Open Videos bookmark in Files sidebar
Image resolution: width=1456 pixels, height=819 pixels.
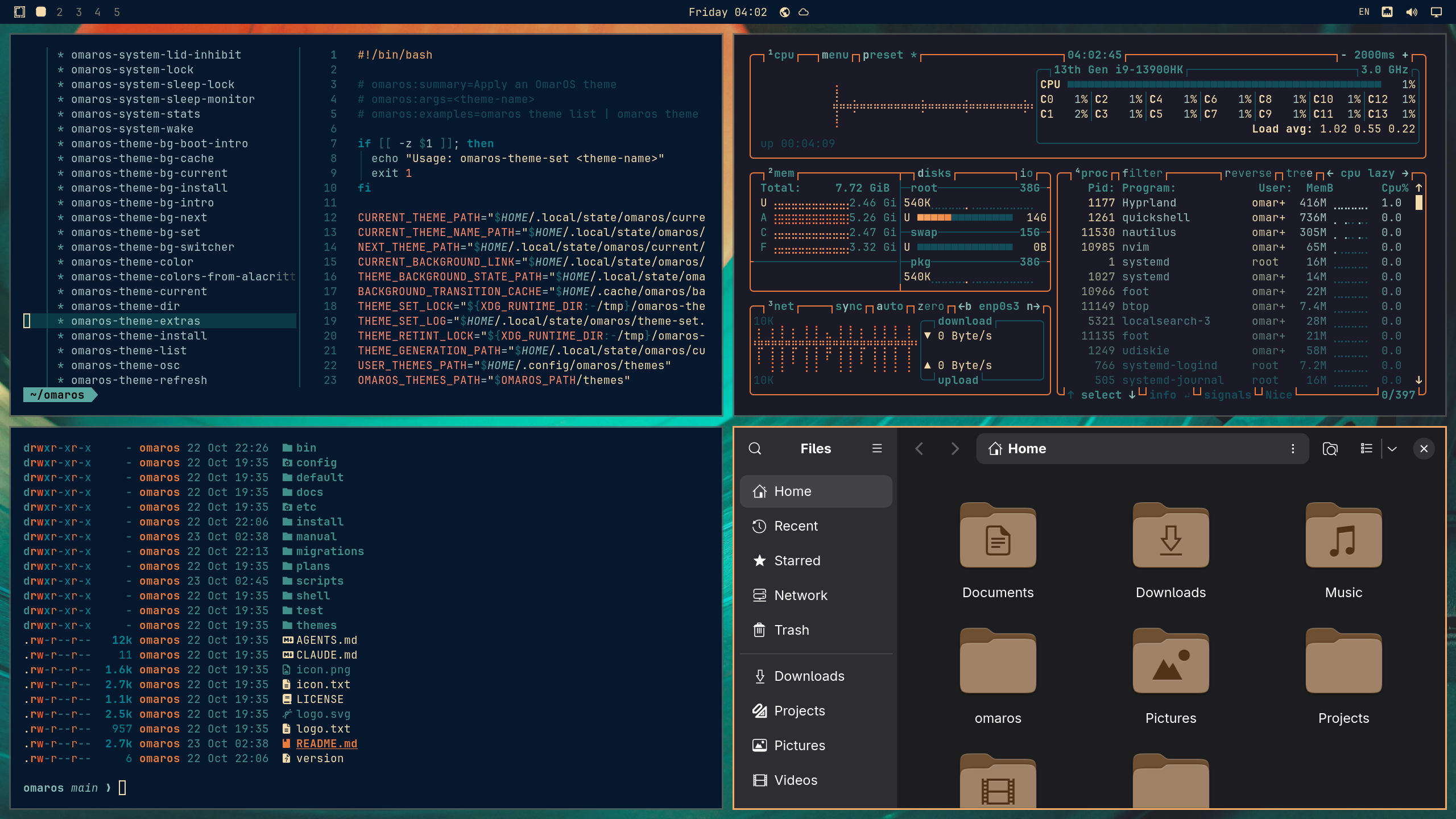(816, 780)
